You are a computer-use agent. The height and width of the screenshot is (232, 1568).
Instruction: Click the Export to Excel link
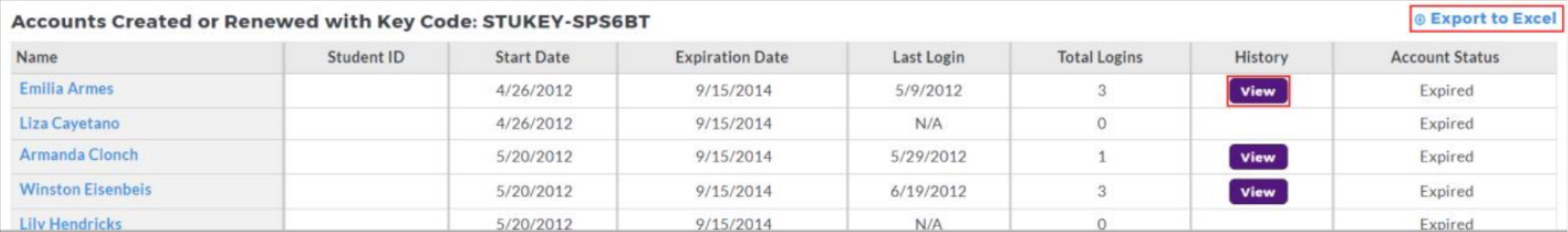pyautogui.click(x=1493, y=19)
